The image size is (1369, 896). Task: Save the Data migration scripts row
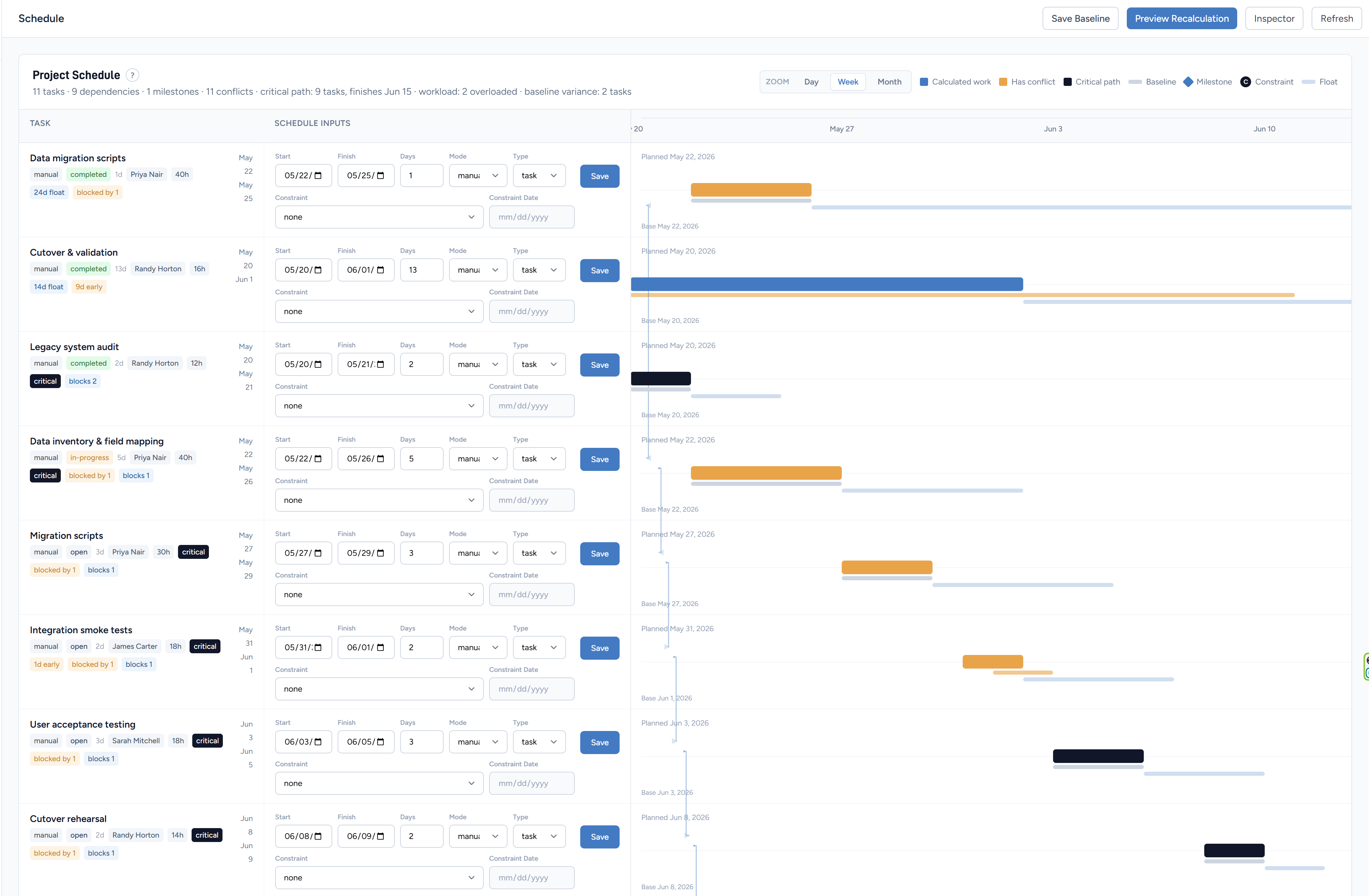pyautogui.click(x=599, y=177)
